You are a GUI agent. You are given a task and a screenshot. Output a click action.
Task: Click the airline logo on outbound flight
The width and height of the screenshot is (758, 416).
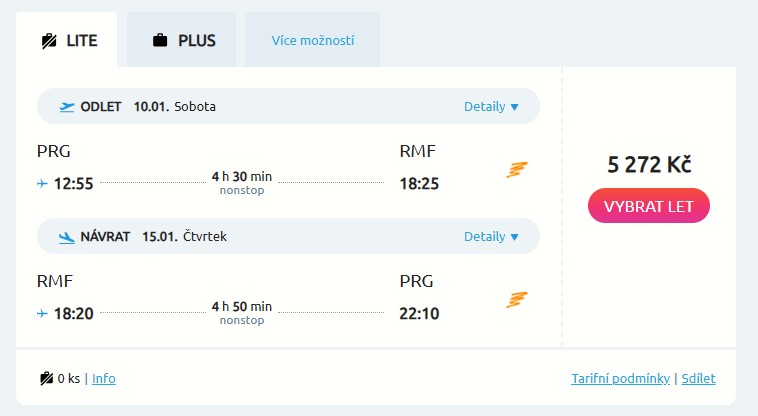516,170
